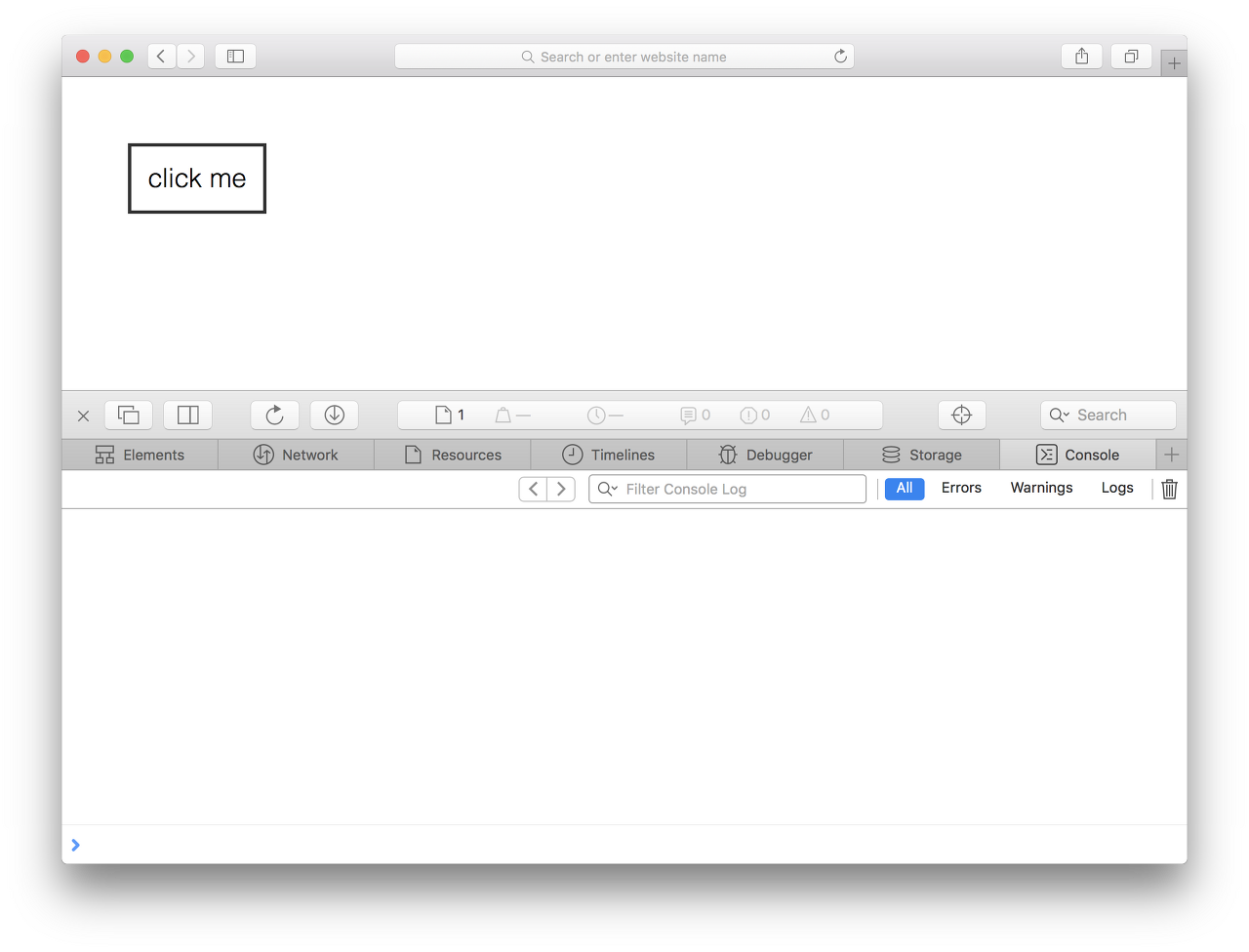1249x952 pixels.
Task: Go to next console navigation arrow
Action: [561, 489]
